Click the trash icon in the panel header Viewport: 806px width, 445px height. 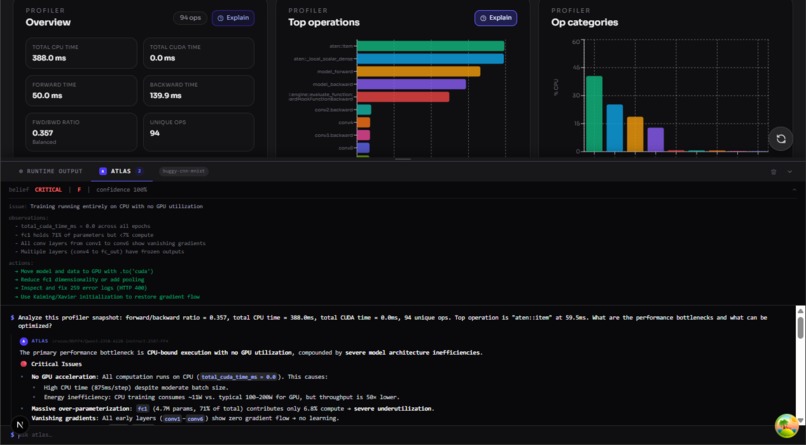click(x=774, y=172)
